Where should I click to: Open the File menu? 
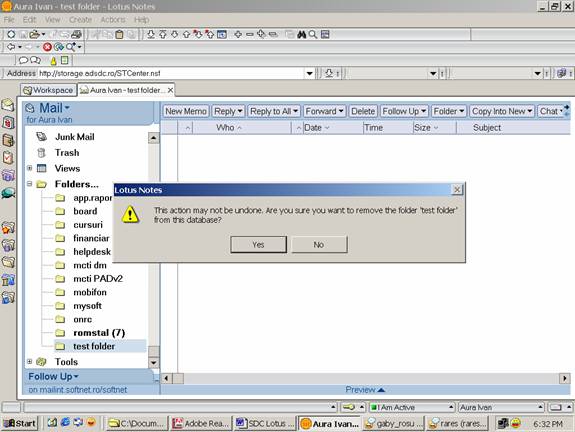(x=9, y=20)
